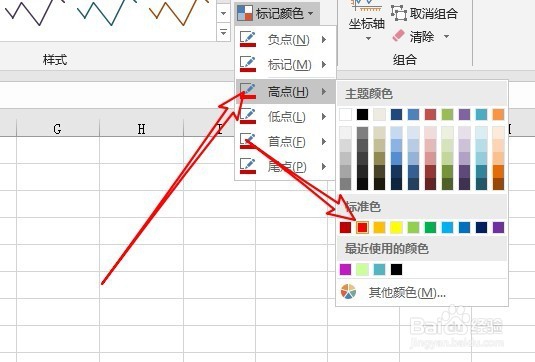Open the 低点(L) submenu
535x362 pixels.
tap(285, 117)
